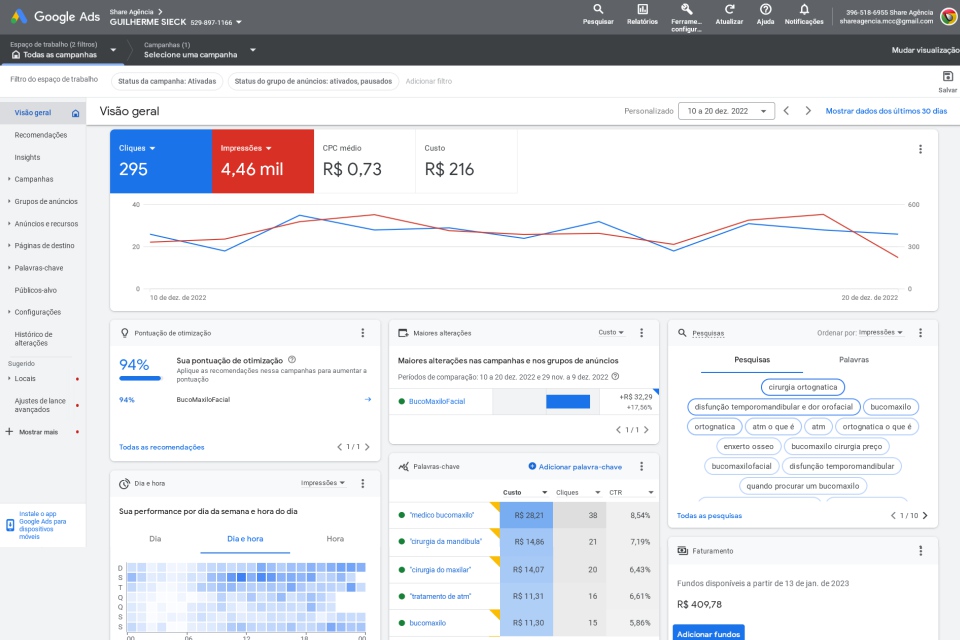Switch to the Dia tab
The image size is (960, 640).
[155, 539]
